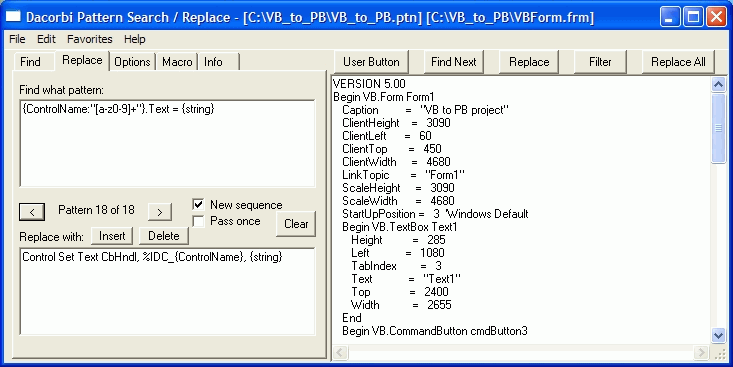Enable the Pass once checkbox
Viewport: 733px width, 367px height.
click(198, 221)
